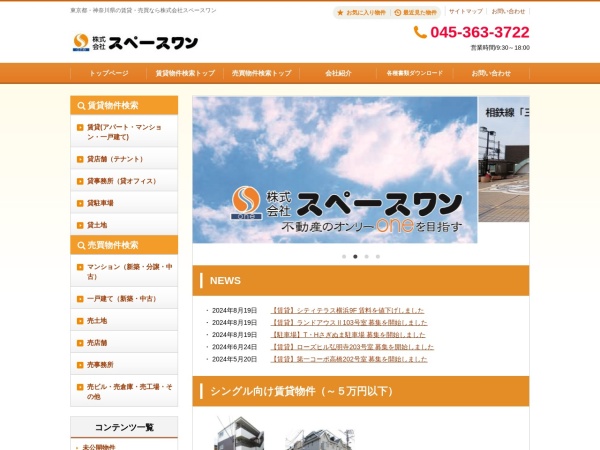Click arrow icon beside マンション（新築・分譲・中古）
The width and height of the screenshot is (600, 450).
[80, 267]
